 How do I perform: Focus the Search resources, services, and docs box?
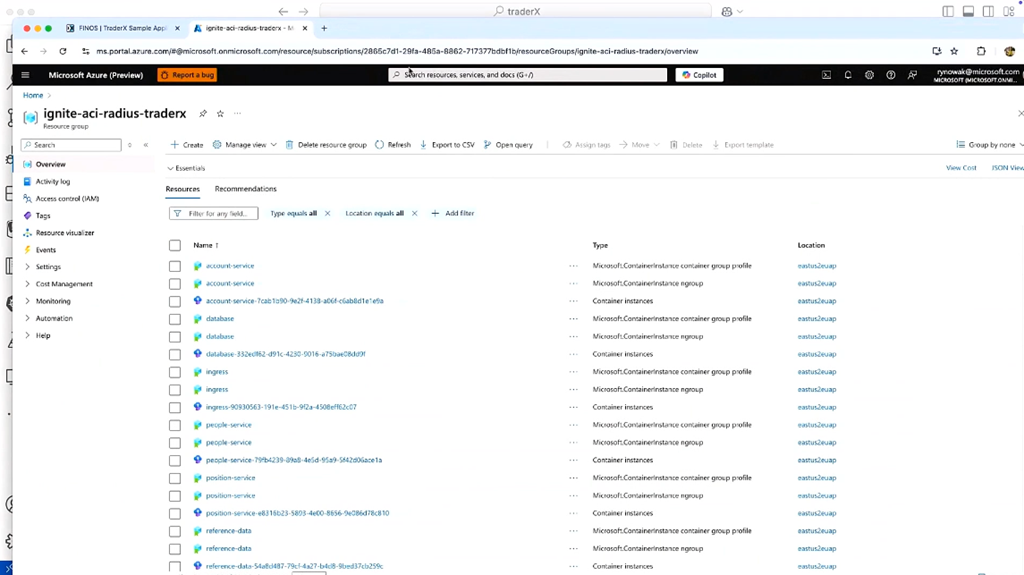click(x=528, y=75)
